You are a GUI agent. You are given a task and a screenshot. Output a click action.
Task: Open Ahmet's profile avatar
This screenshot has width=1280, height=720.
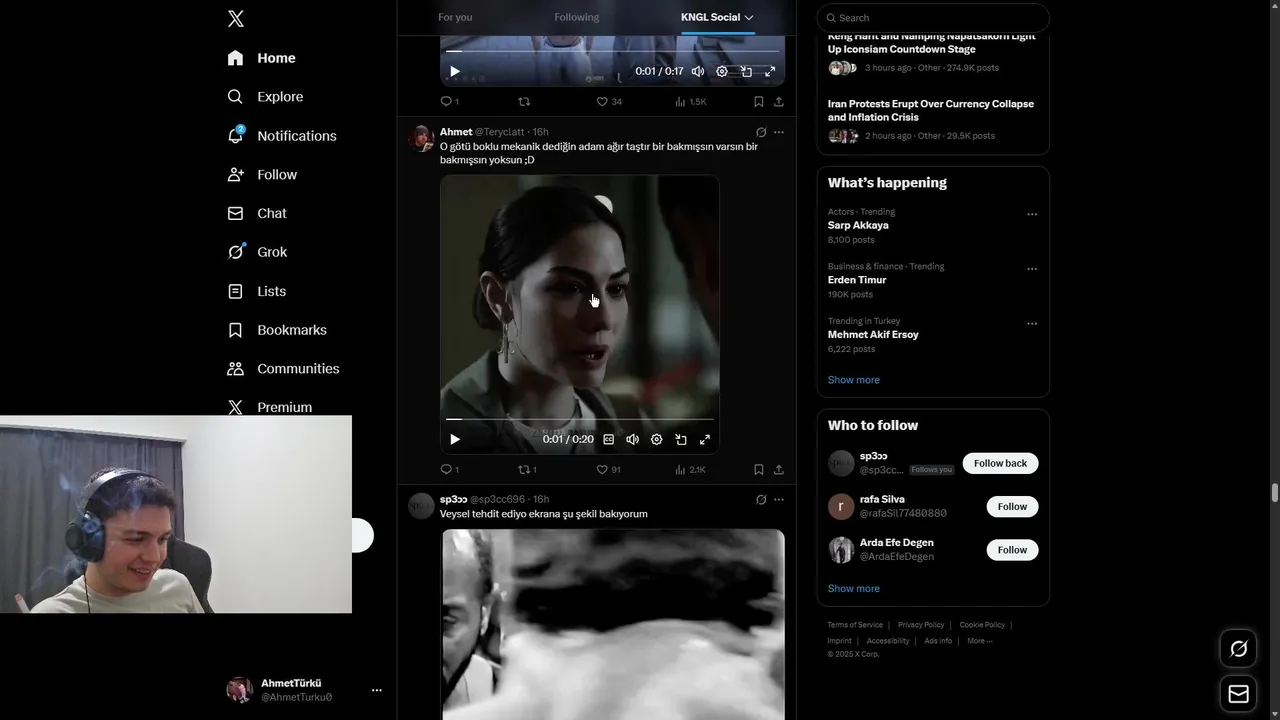coord(421,138)
